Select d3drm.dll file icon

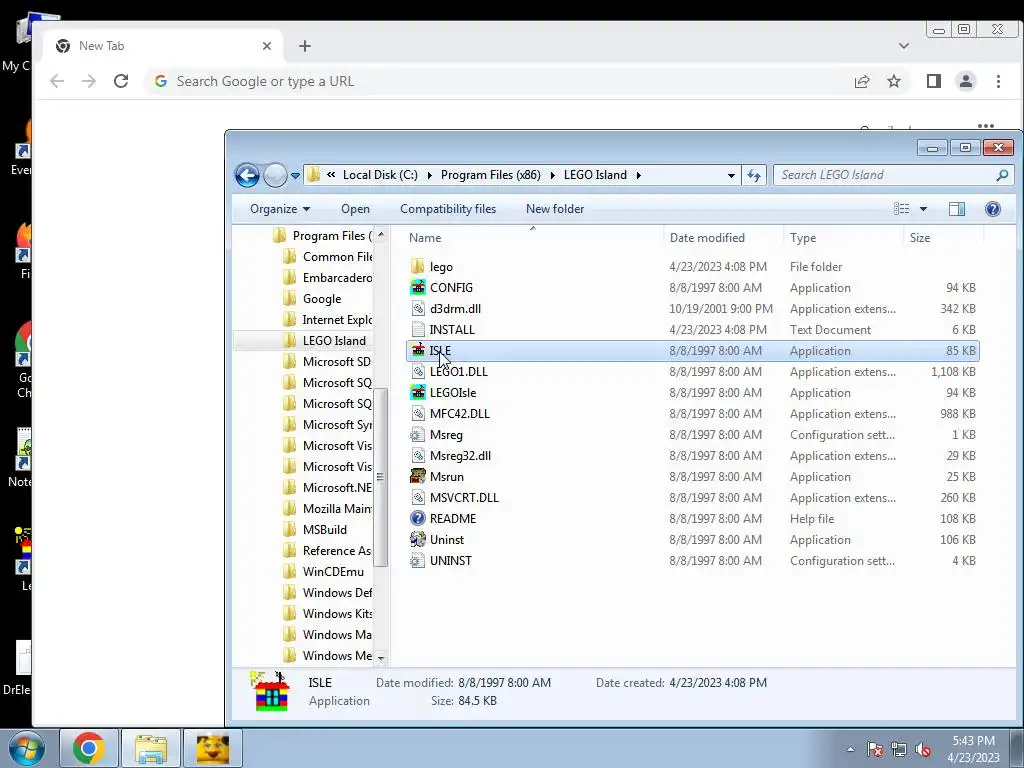pos(418,308)
